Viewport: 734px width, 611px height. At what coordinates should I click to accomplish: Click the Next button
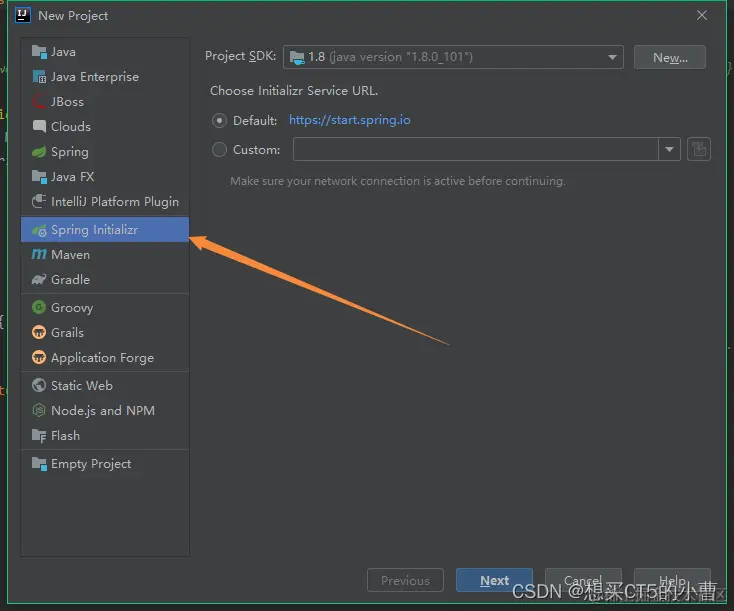494,581
